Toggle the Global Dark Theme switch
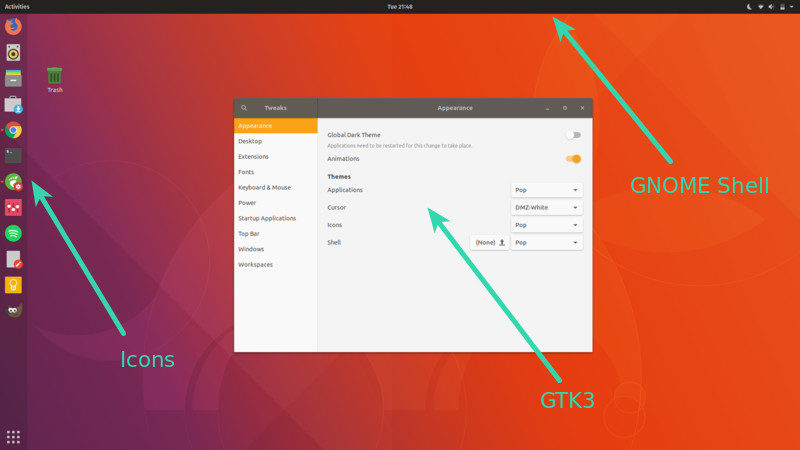This screenshot has height=450, width=800. click(x=573, y=135)
